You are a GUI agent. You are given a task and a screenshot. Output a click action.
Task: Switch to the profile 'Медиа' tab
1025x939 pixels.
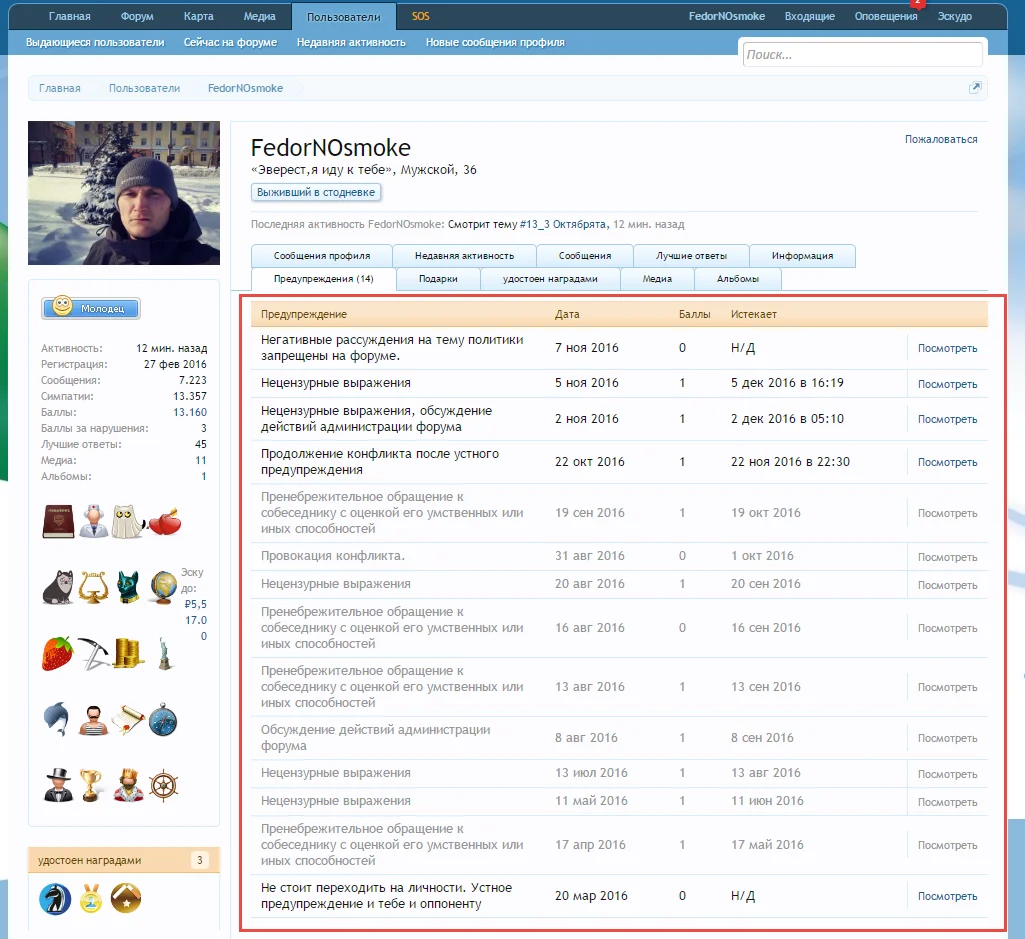[657, 279]
